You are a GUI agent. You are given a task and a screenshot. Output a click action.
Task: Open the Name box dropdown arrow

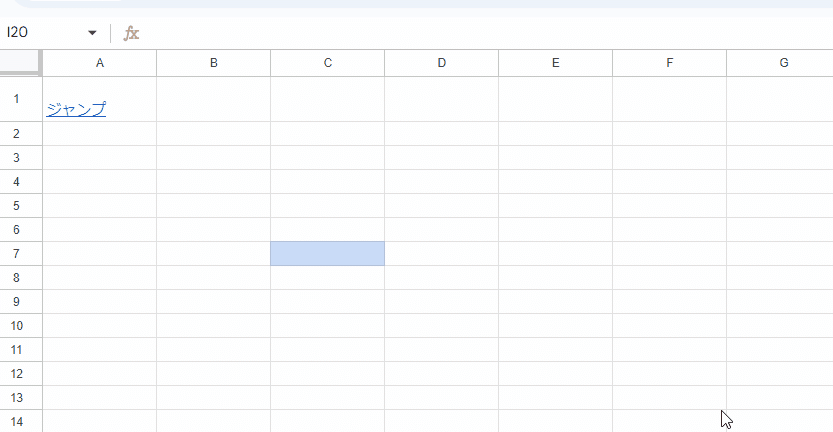click(92, 33)
